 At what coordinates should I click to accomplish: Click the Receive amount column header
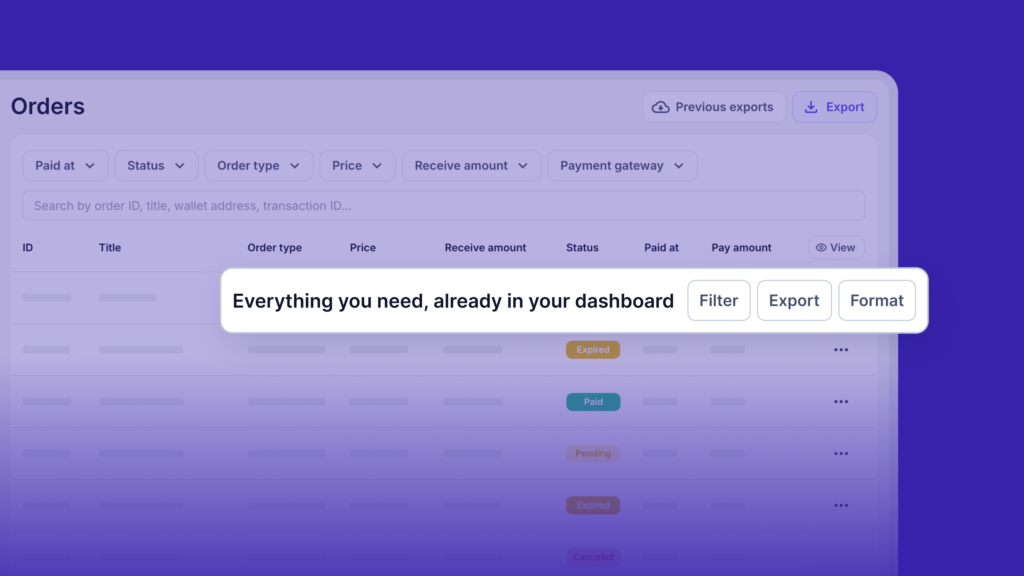click(x=485, y=248)
